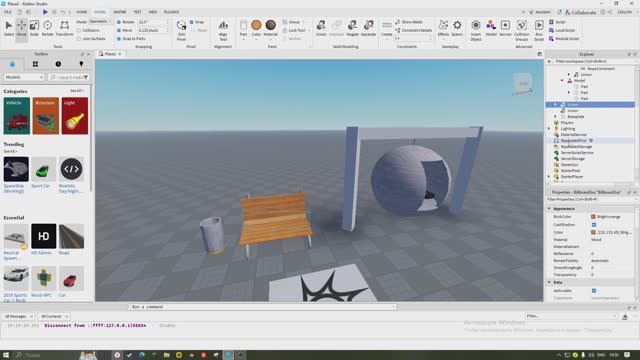Viewport: 640px width, 360px height.
Task: Toggle the Rotate snapping checkbox
Action: coord(119,22)
